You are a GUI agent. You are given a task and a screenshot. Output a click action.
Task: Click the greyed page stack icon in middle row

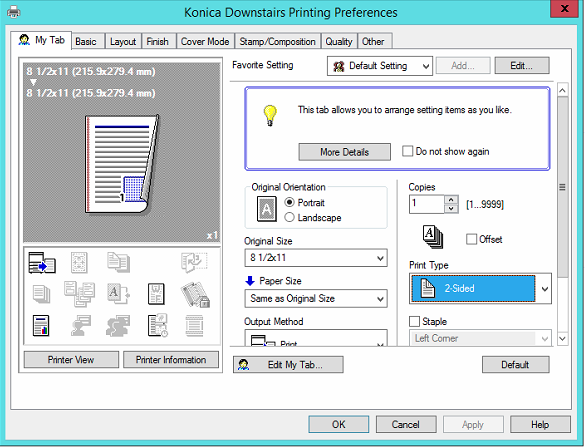coord(41,294)
